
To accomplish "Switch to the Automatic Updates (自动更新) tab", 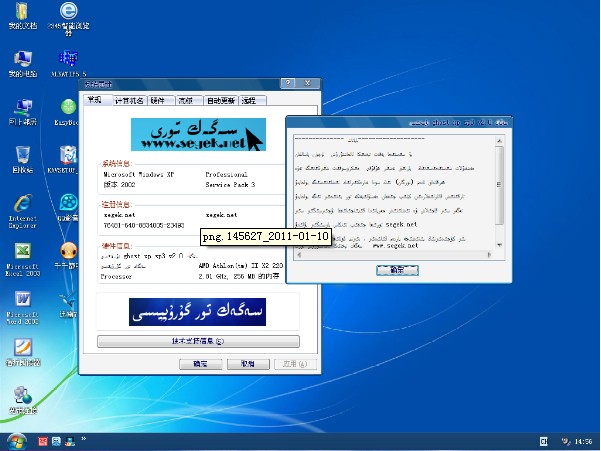I will coord(221,101).
